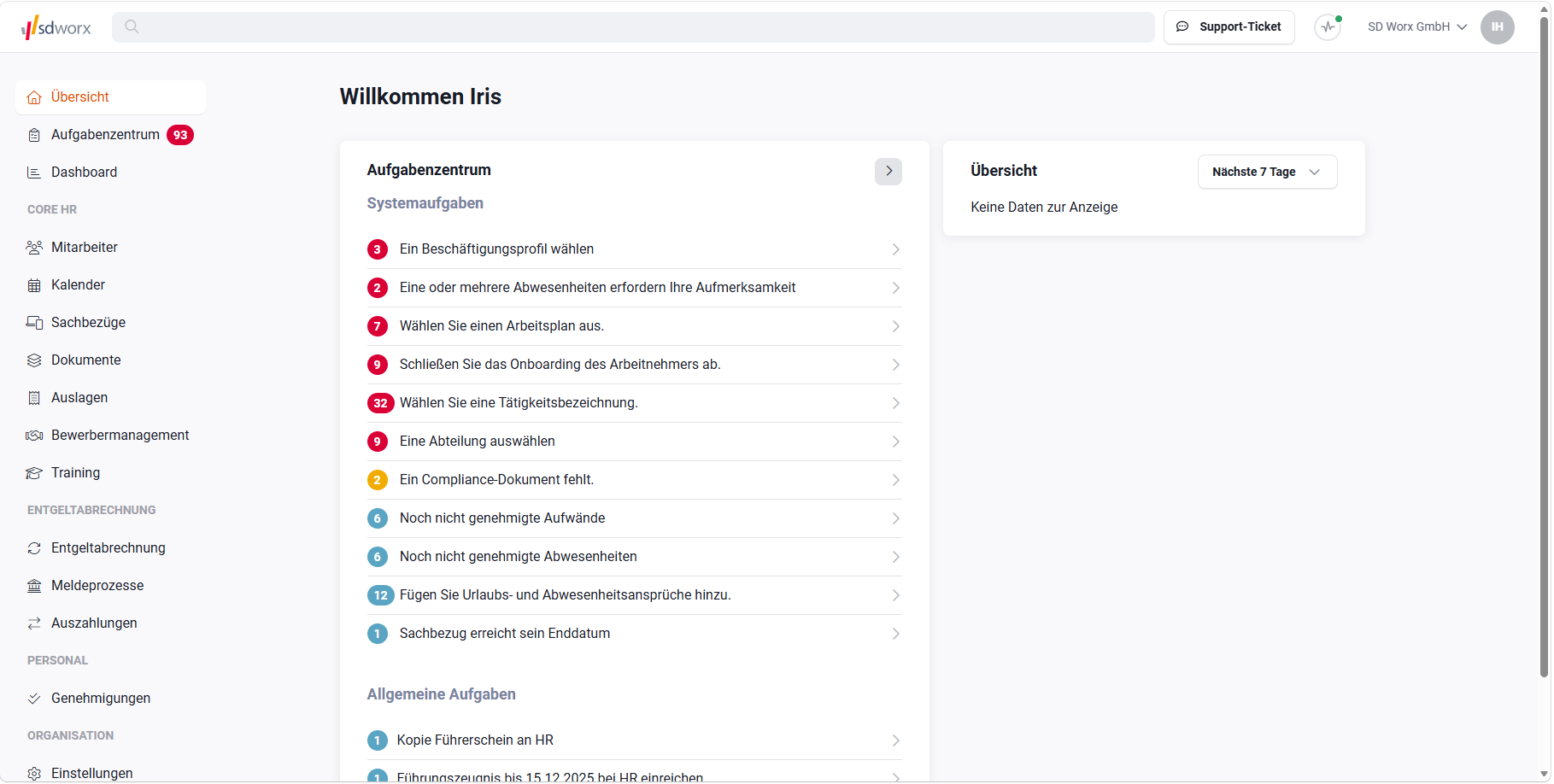The width and height of the screenshot is (1554, 784).
Task: Click the Bewerbermanagement handshake icon
Action: click(x=34, y=436)
